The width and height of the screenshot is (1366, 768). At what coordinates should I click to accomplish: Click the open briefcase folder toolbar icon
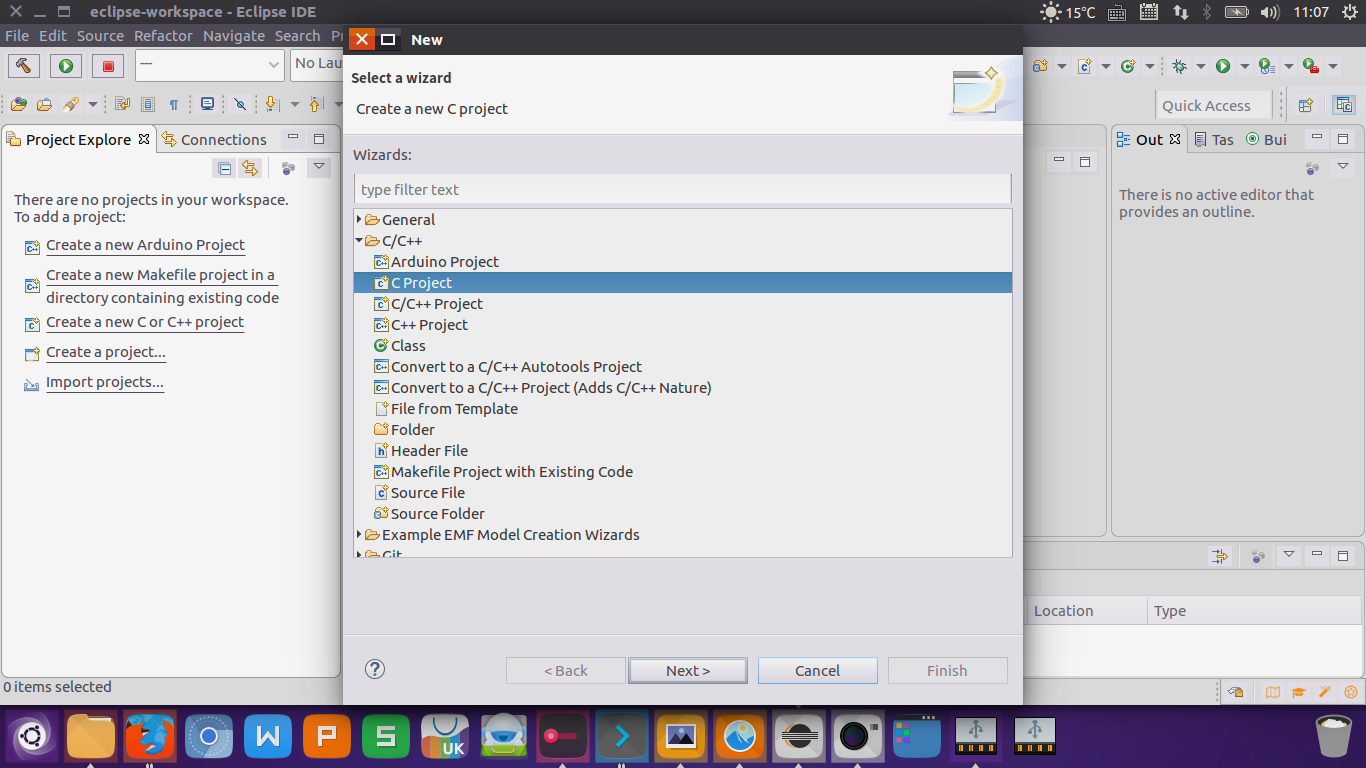44,104
